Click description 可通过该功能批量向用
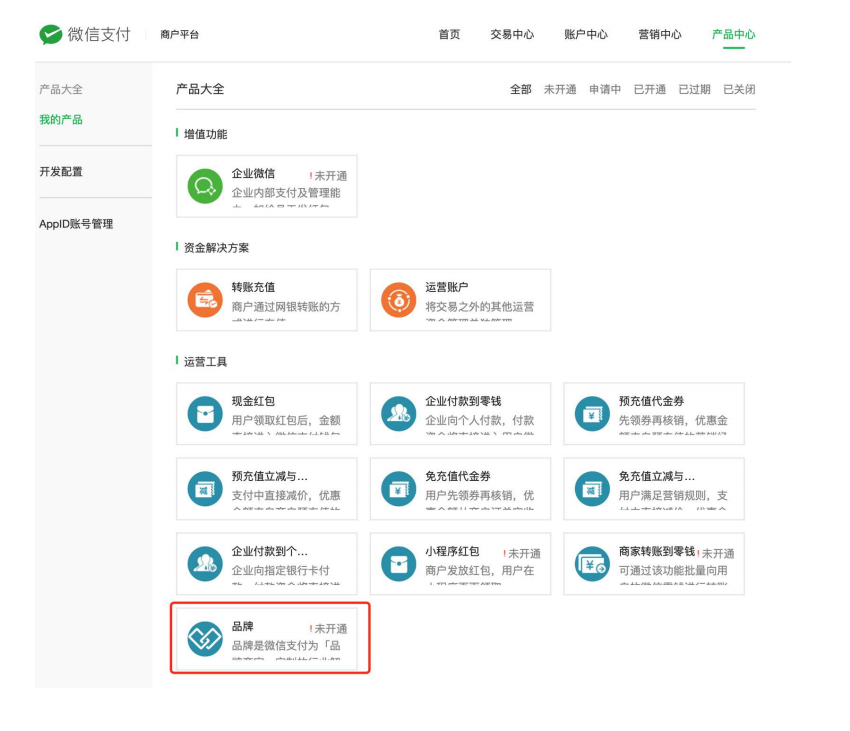 673,570
